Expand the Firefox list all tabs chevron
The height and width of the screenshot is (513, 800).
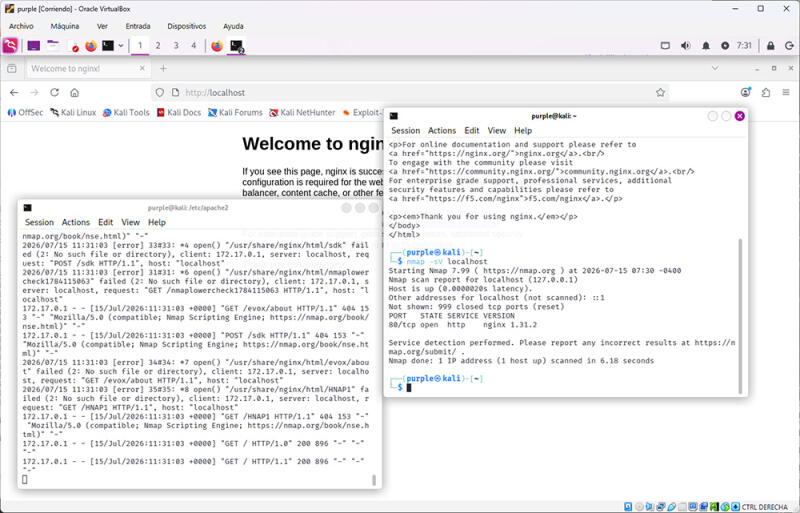(x=715, y=68)
